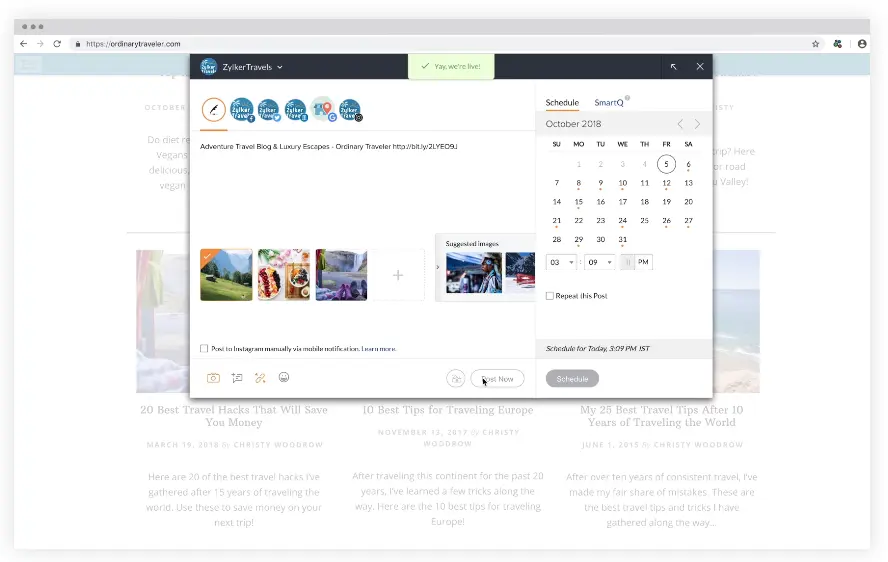Select the Facebook ZylkerTravels channel icon

click(x=242, y=110)
